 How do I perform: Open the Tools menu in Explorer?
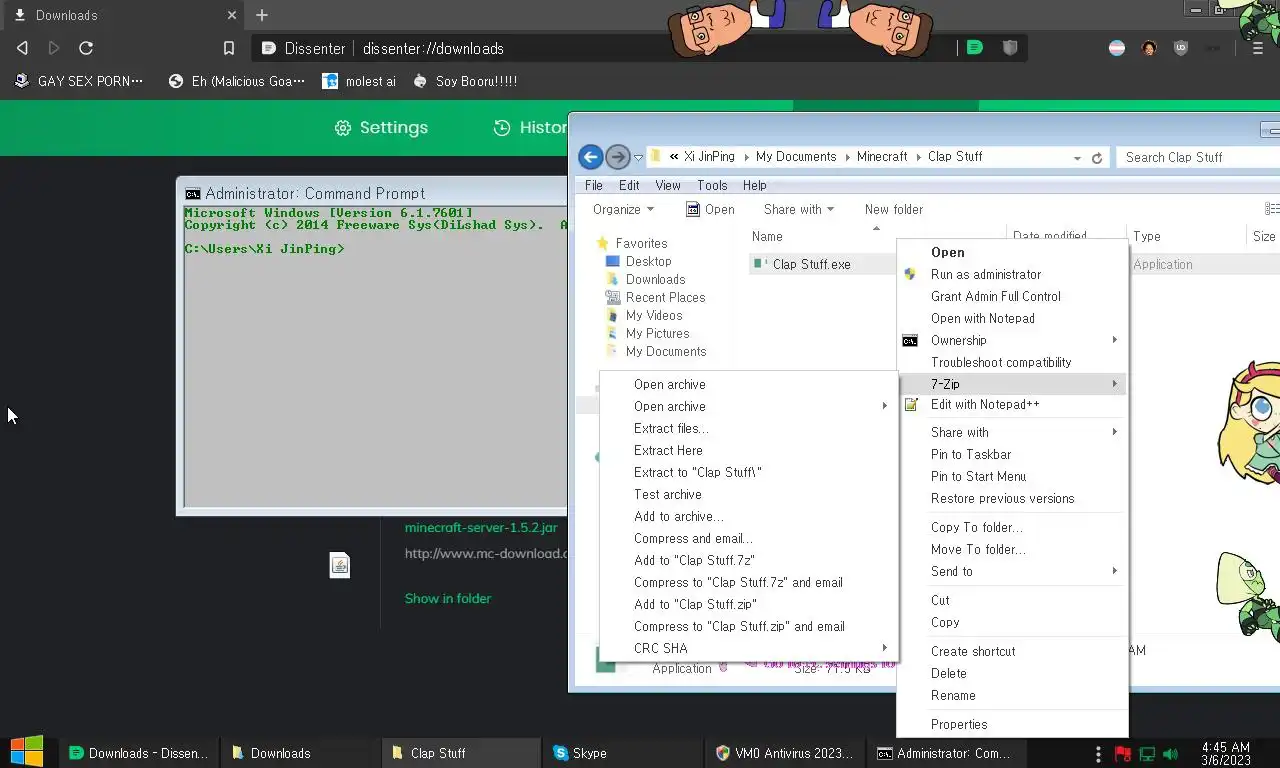click(712, 186)
